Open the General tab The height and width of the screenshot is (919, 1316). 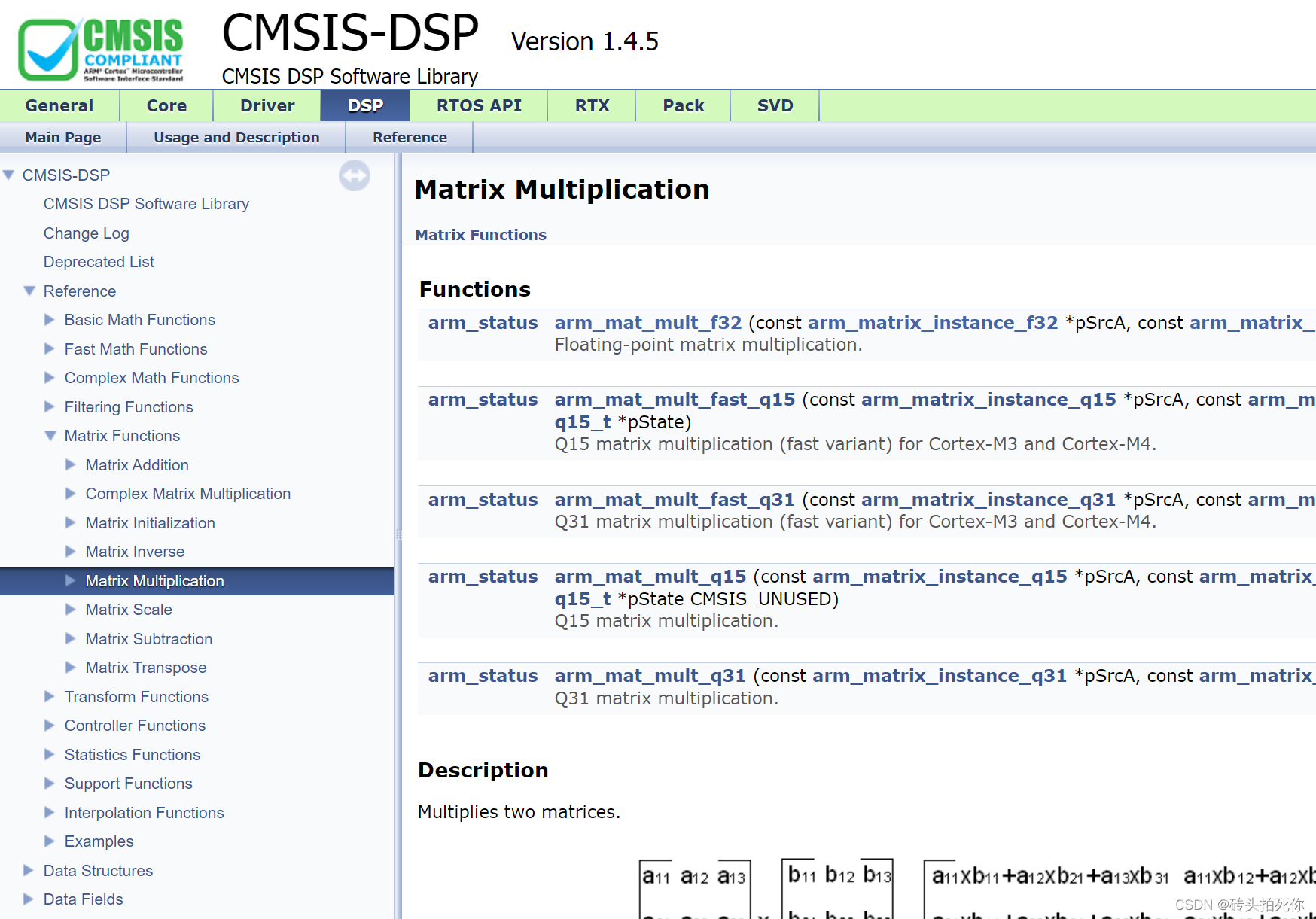click(x=59, y=105)
